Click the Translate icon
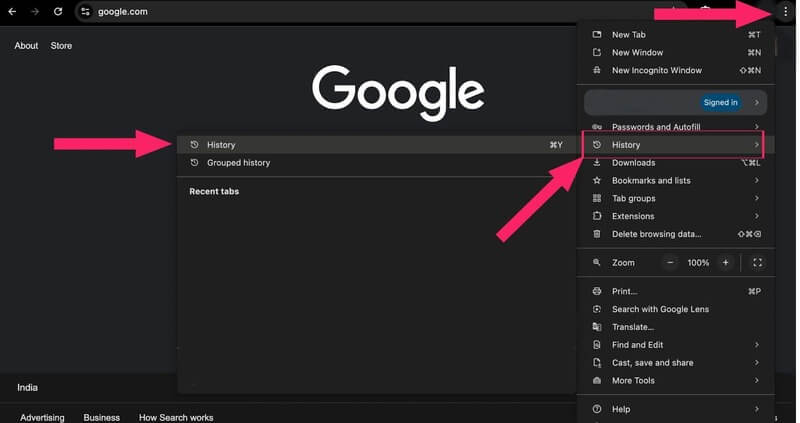This screenshot has height=423, width=800. (x=596, y=327)
